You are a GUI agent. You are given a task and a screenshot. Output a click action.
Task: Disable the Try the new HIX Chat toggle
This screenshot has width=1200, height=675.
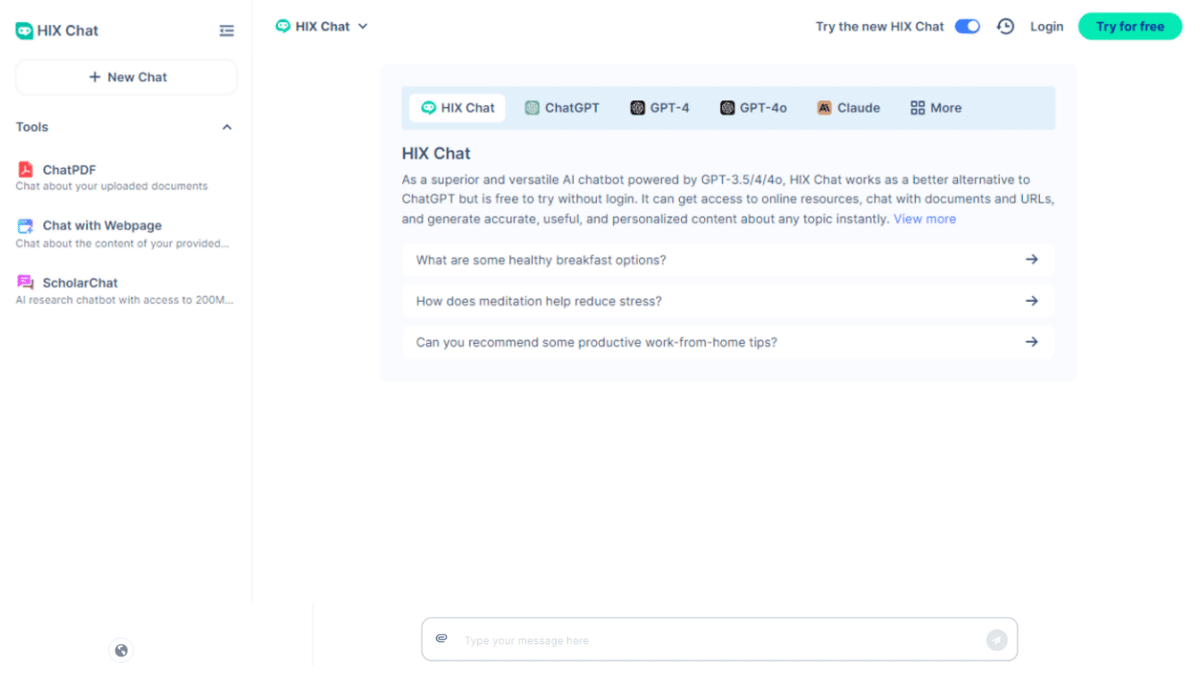(x=967, y=26)
